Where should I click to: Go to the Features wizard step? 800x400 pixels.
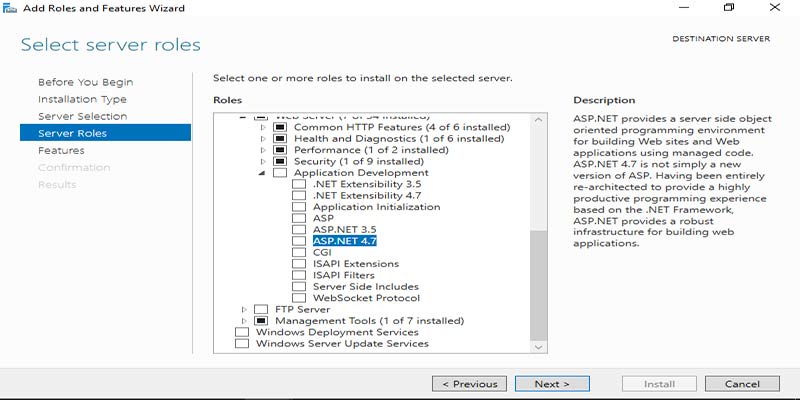tap(61, 150)
